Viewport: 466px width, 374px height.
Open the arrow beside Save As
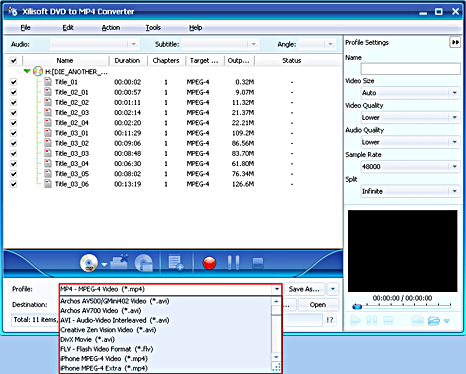(x=333, y=289)
